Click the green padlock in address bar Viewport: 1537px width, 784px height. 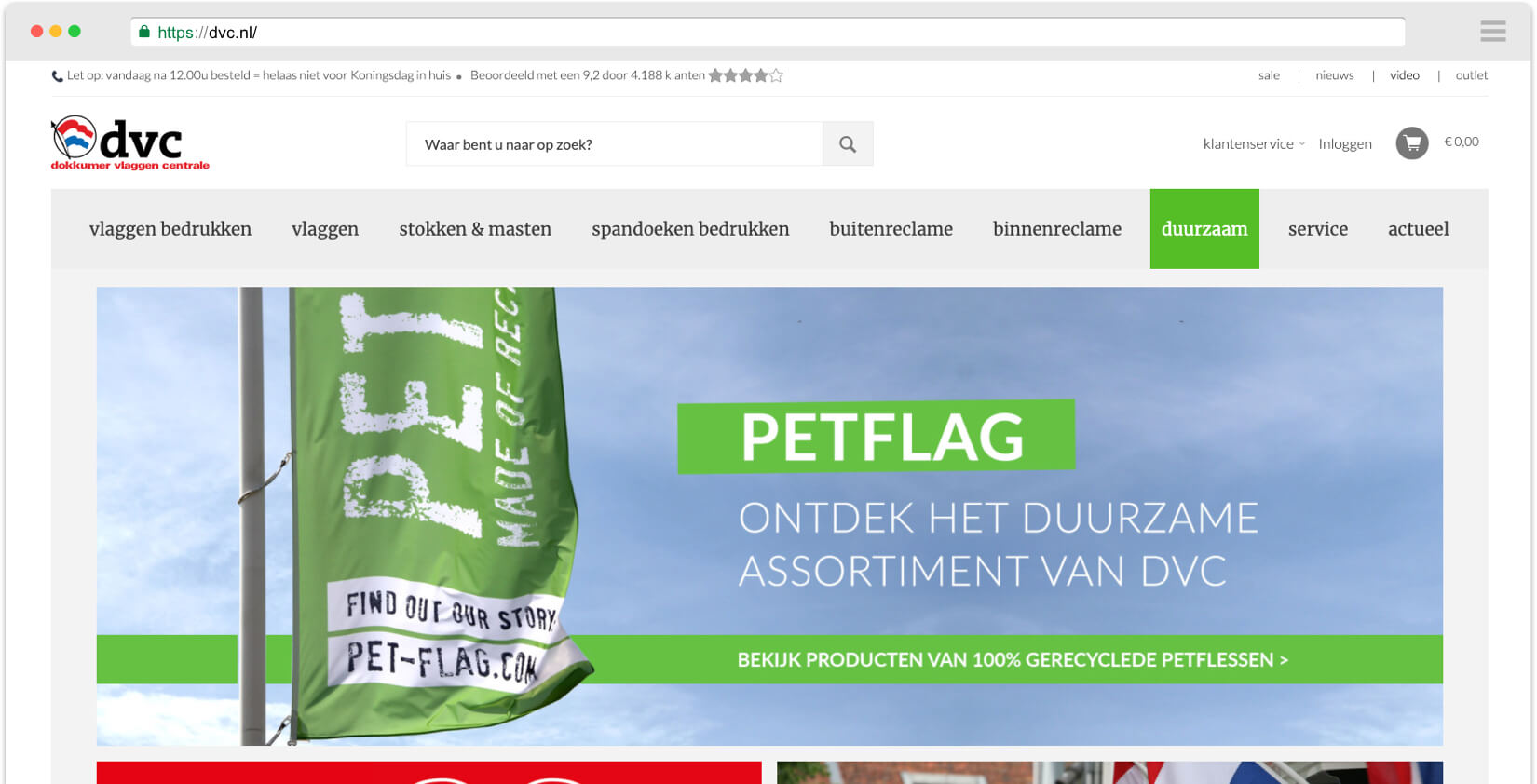tap(144, 32)
